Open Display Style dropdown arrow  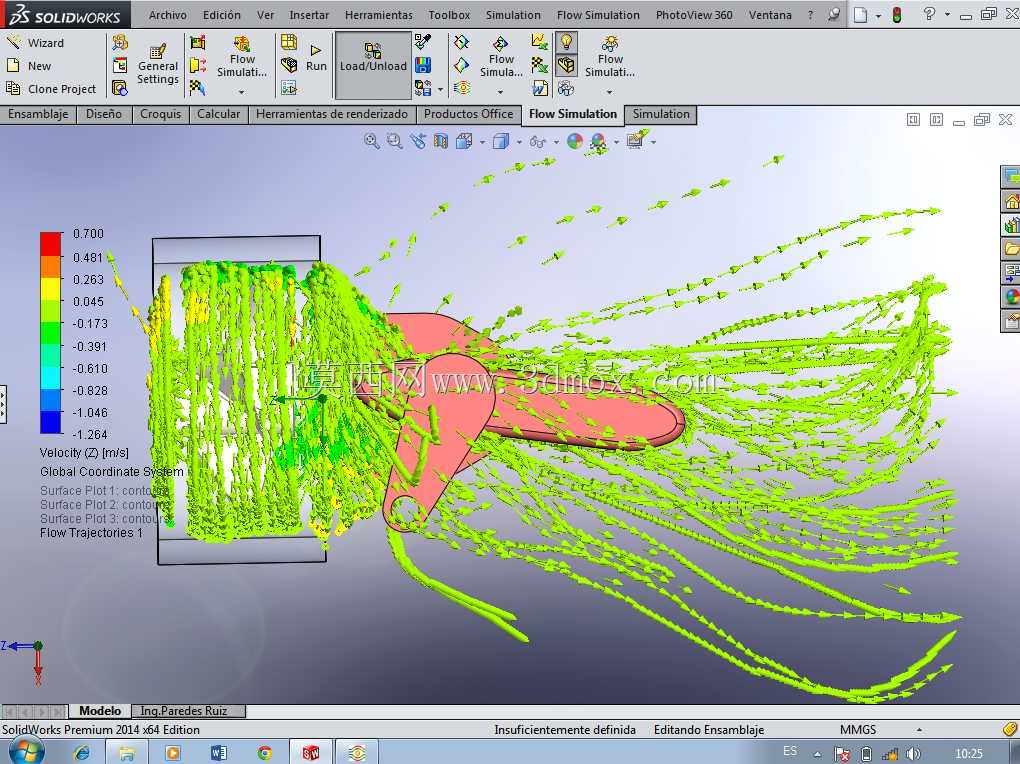click(x=519, y=142)
